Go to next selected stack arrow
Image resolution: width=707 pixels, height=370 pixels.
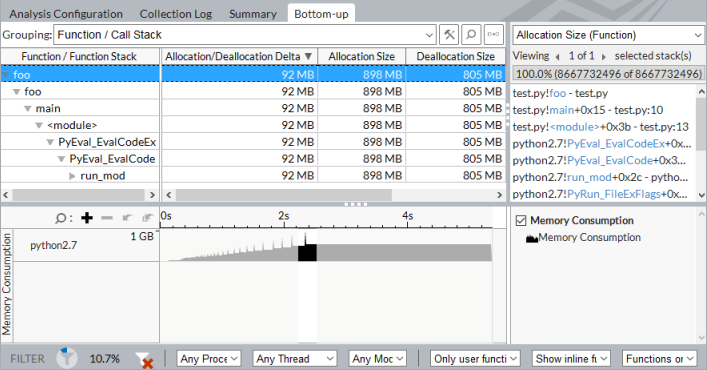604,57
